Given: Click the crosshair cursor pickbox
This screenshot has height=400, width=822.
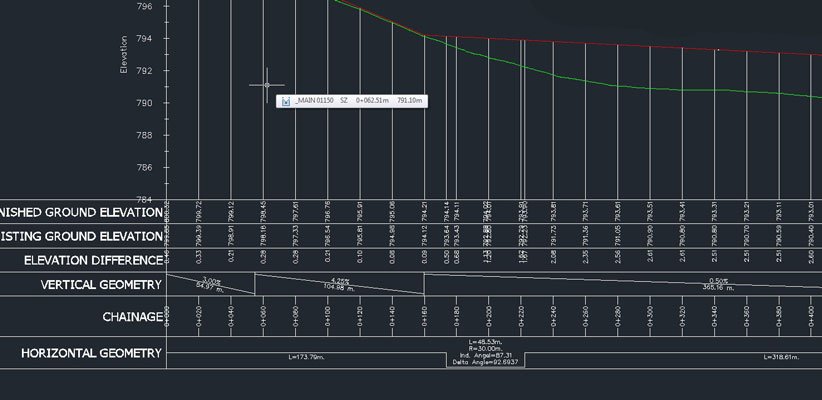Looking at the screenshot, I should point(267,85).
